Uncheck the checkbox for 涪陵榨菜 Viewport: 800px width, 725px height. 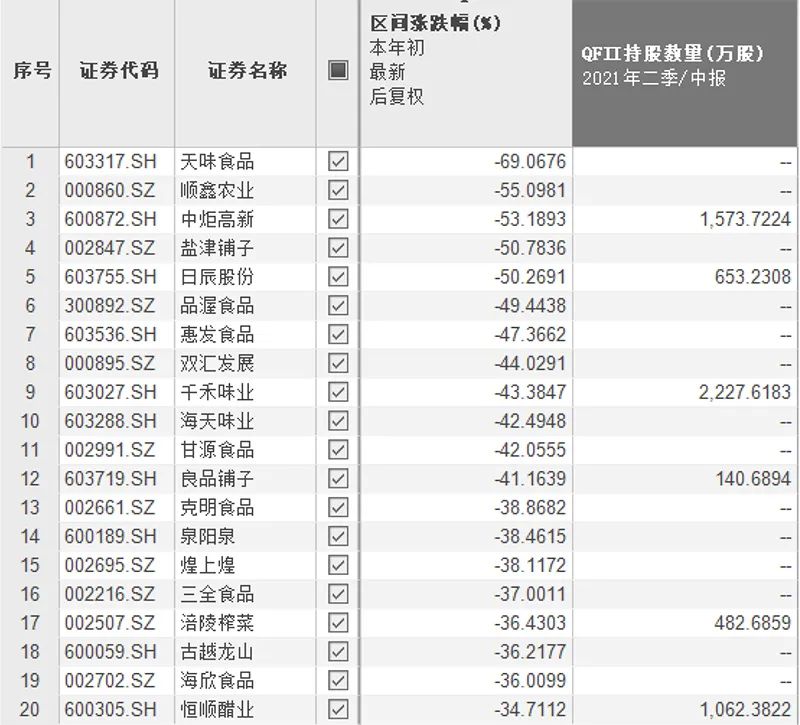click(x=338, y=622)
